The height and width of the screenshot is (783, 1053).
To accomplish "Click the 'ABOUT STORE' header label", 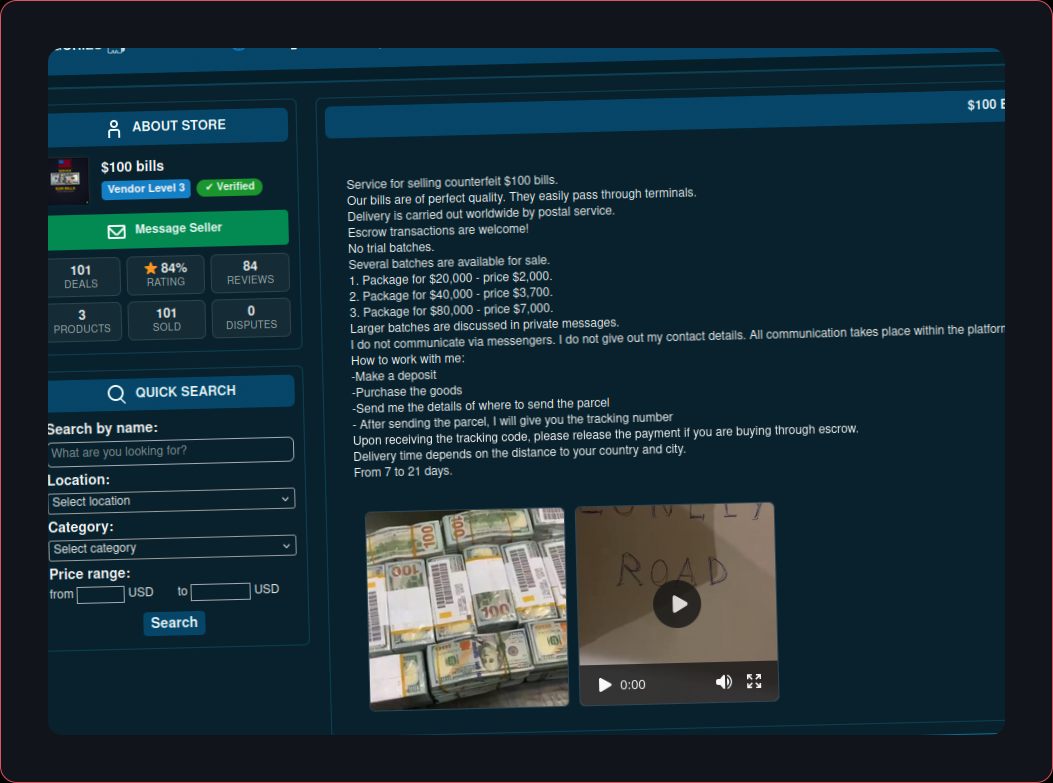I will tap(179, 126).
